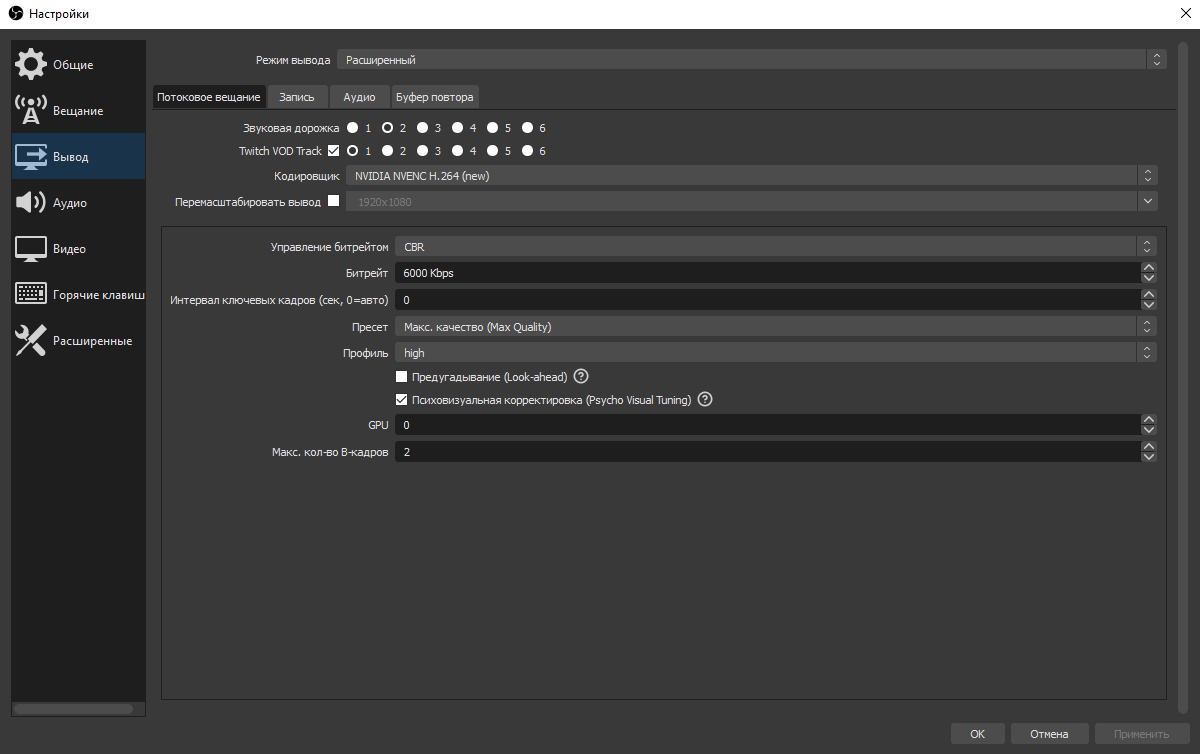Disable Психовизуальная корректировка checkbox
This screenshot has height=754, width=1200.
(402, 400)
